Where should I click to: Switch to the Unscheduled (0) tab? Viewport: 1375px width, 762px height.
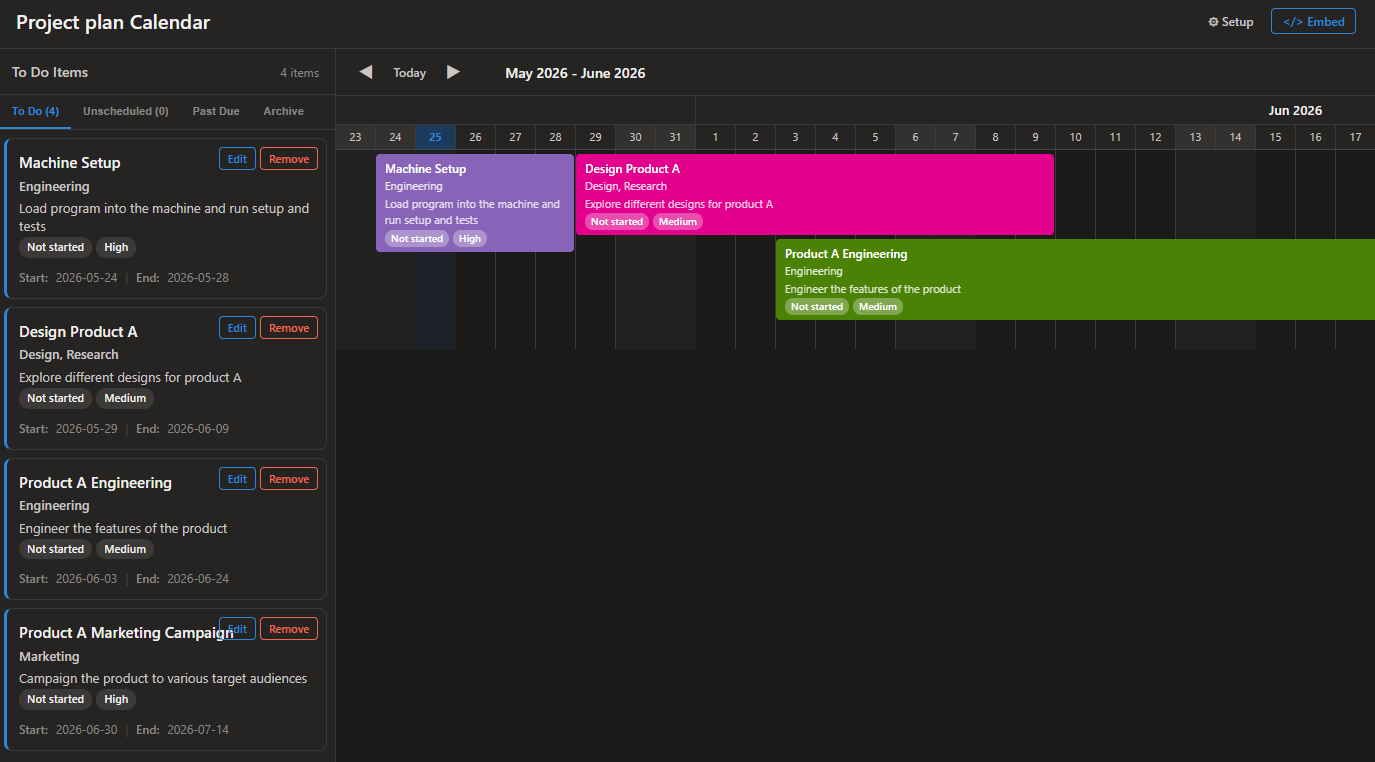[x=126, y=111]
